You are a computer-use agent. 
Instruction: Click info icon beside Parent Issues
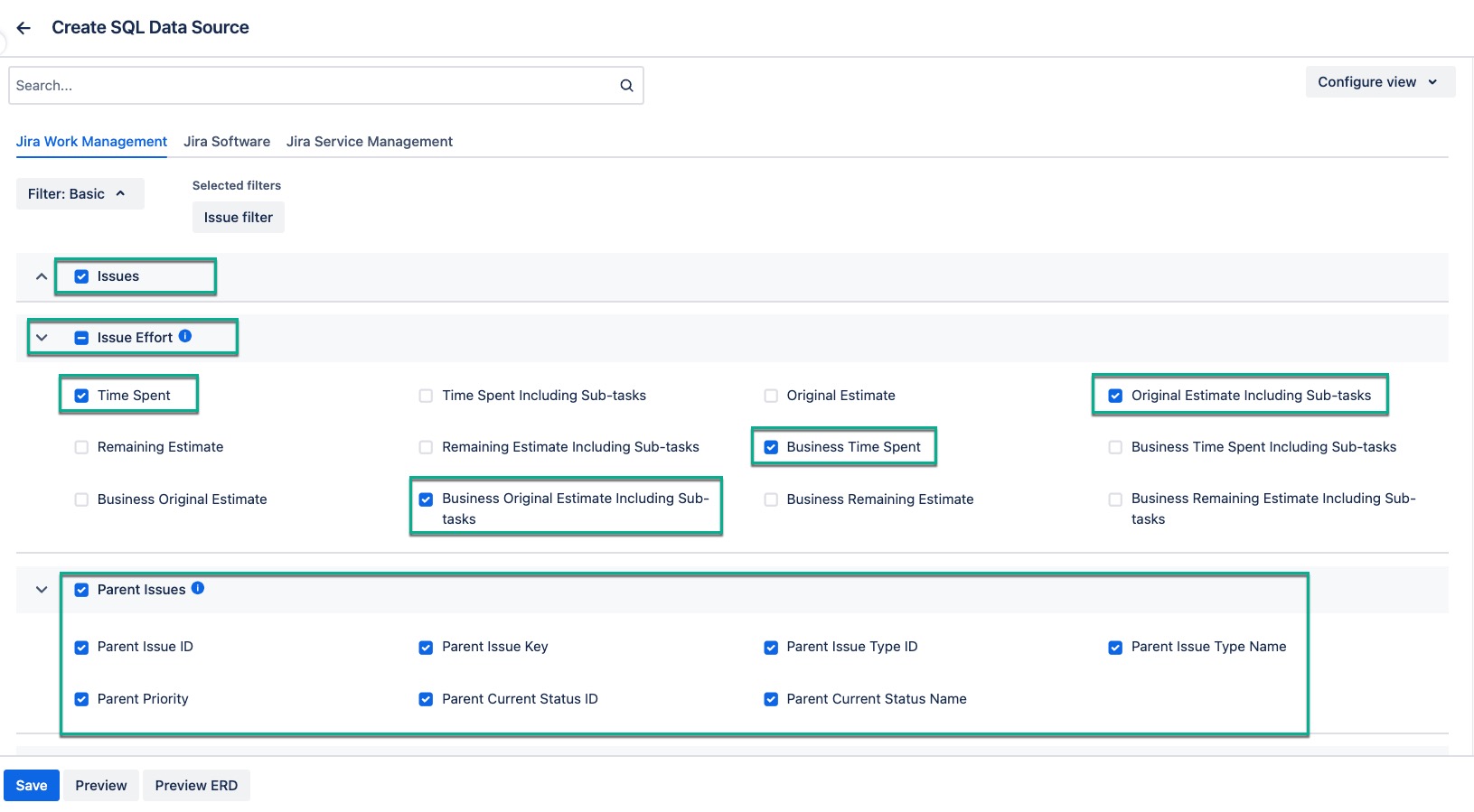pos(198,588)
